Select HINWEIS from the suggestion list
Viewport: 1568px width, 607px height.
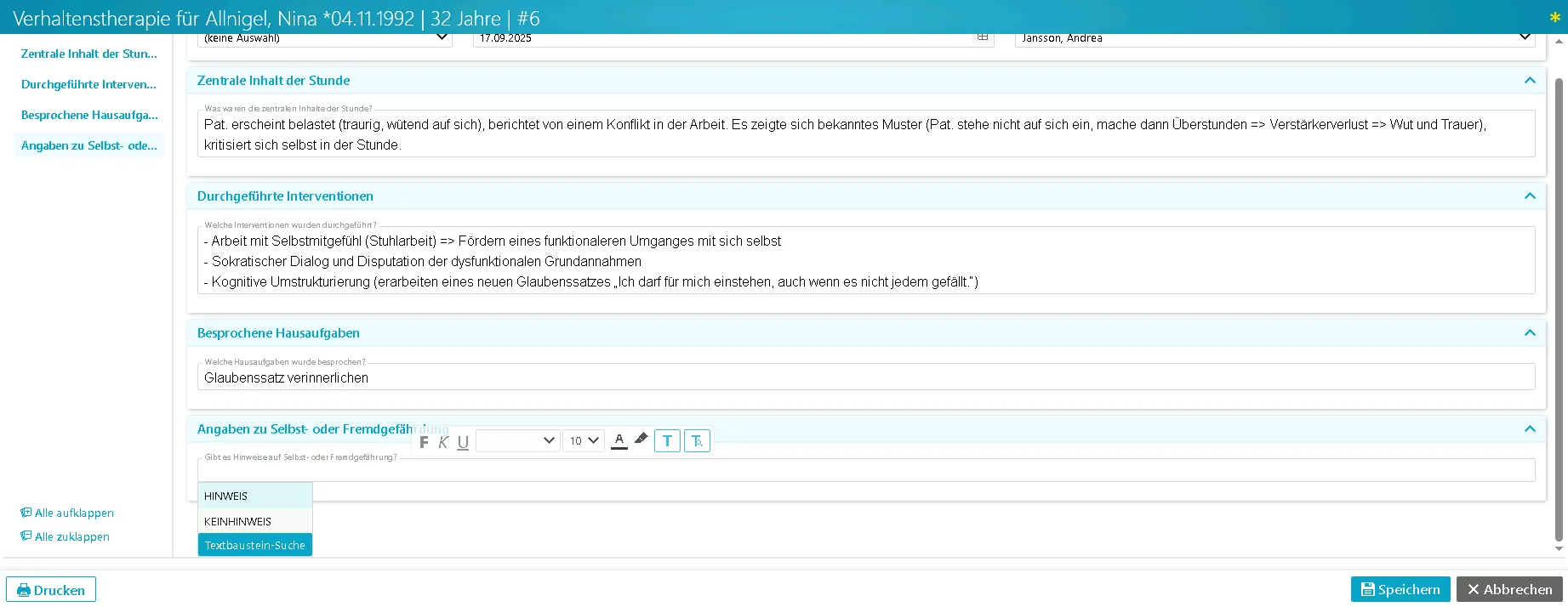click(254, 496)
